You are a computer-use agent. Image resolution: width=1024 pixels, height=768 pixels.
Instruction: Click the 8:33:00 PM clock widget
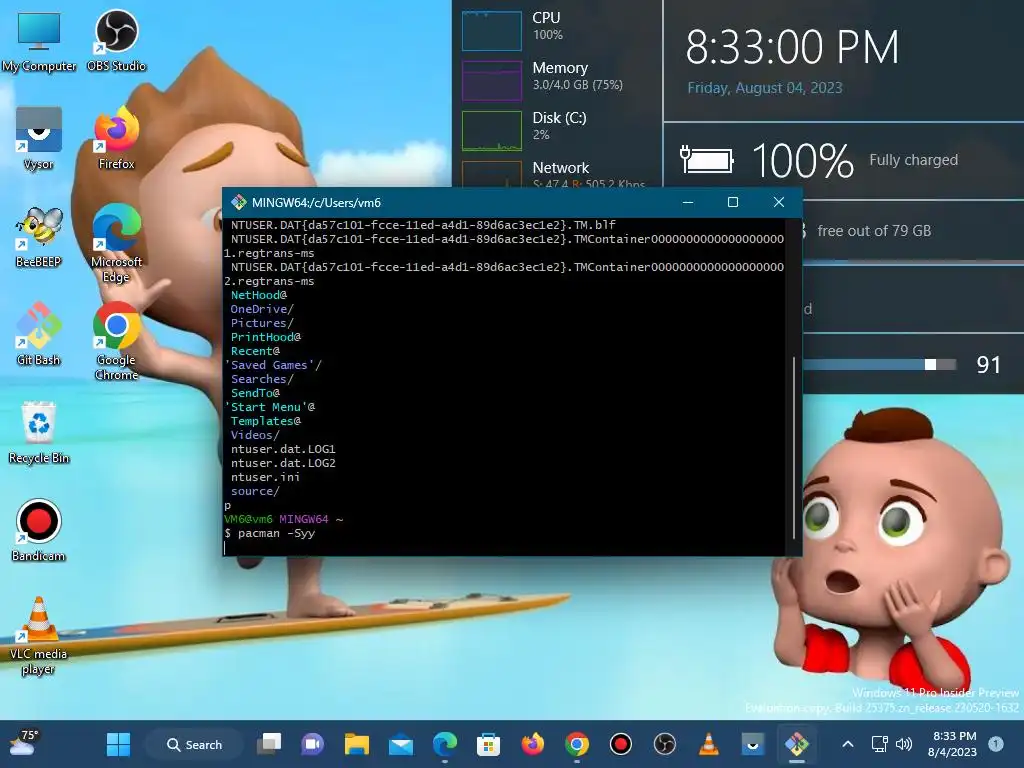tap(792, 48)
